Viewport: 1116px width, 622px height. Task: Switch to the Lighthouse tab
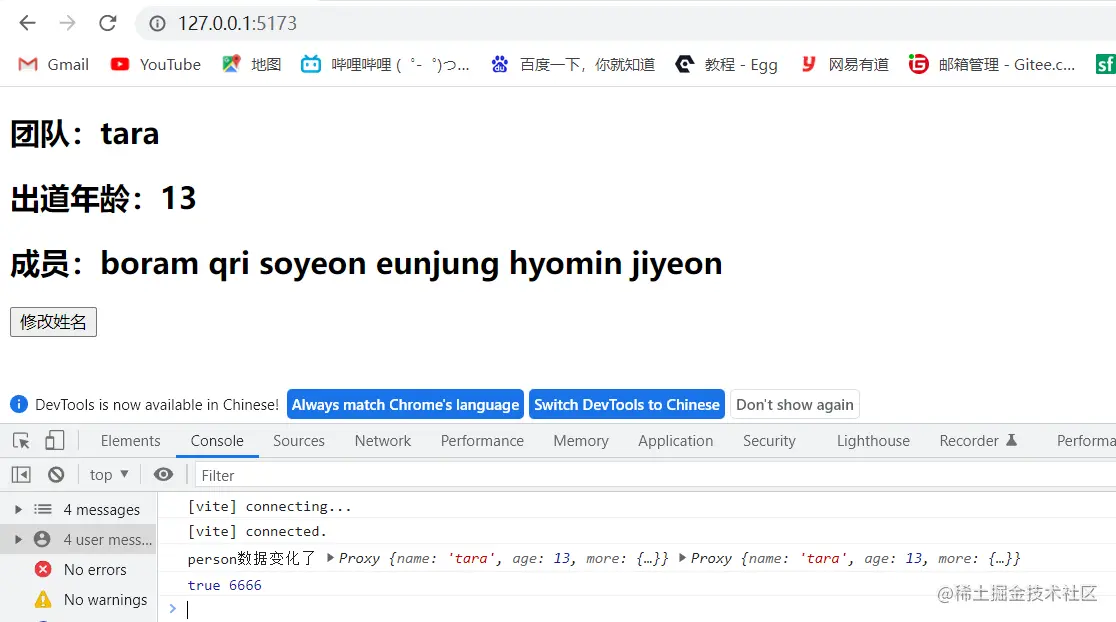coord(873,441)
